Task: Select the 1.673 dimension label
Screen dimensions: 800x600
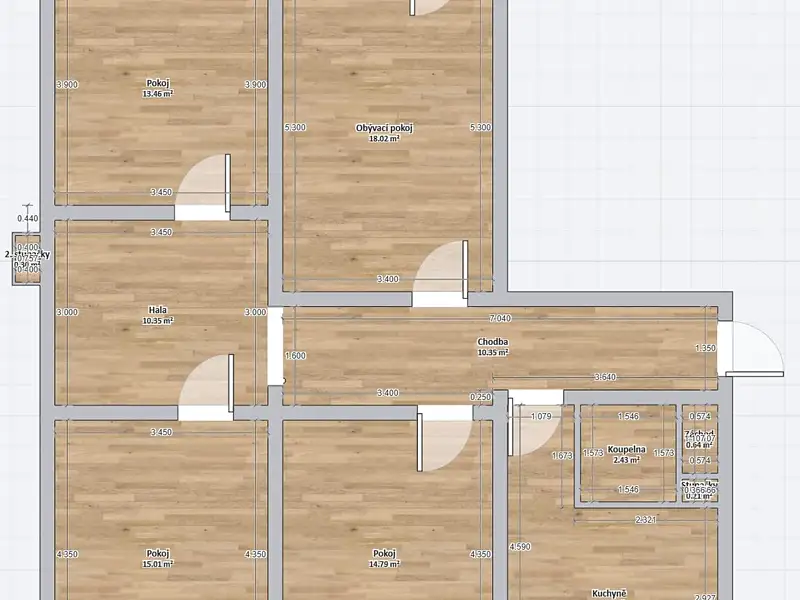Action: click(562, 456)
